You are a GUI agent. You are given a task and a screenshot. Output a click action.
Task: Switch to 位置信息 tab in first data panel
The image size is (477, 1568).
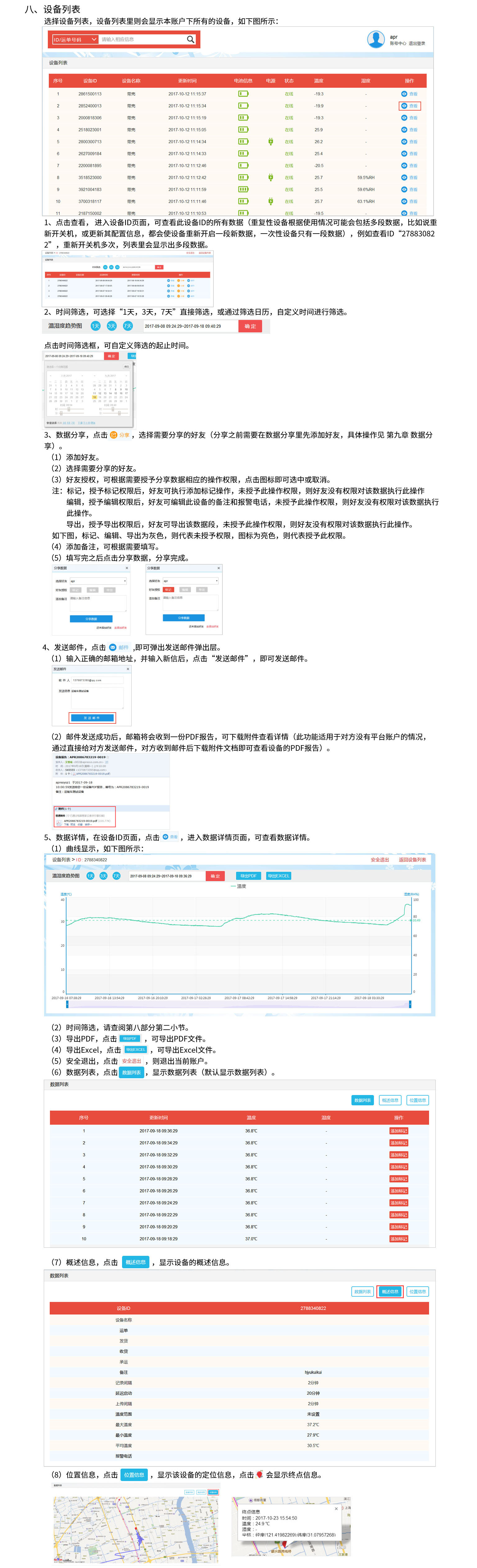click(x=417, y=1100)
